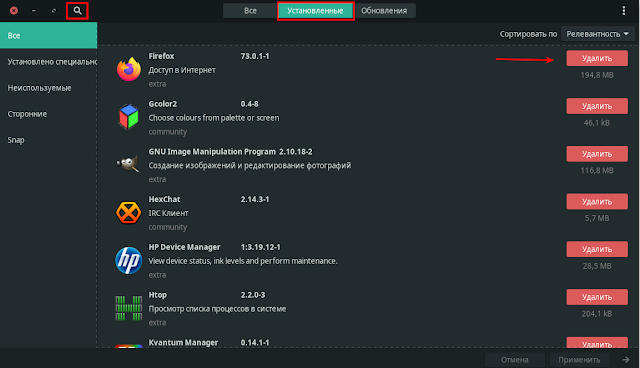Open the search magnifier icon
Screen dimensions: 640x368
coord(77,11)
